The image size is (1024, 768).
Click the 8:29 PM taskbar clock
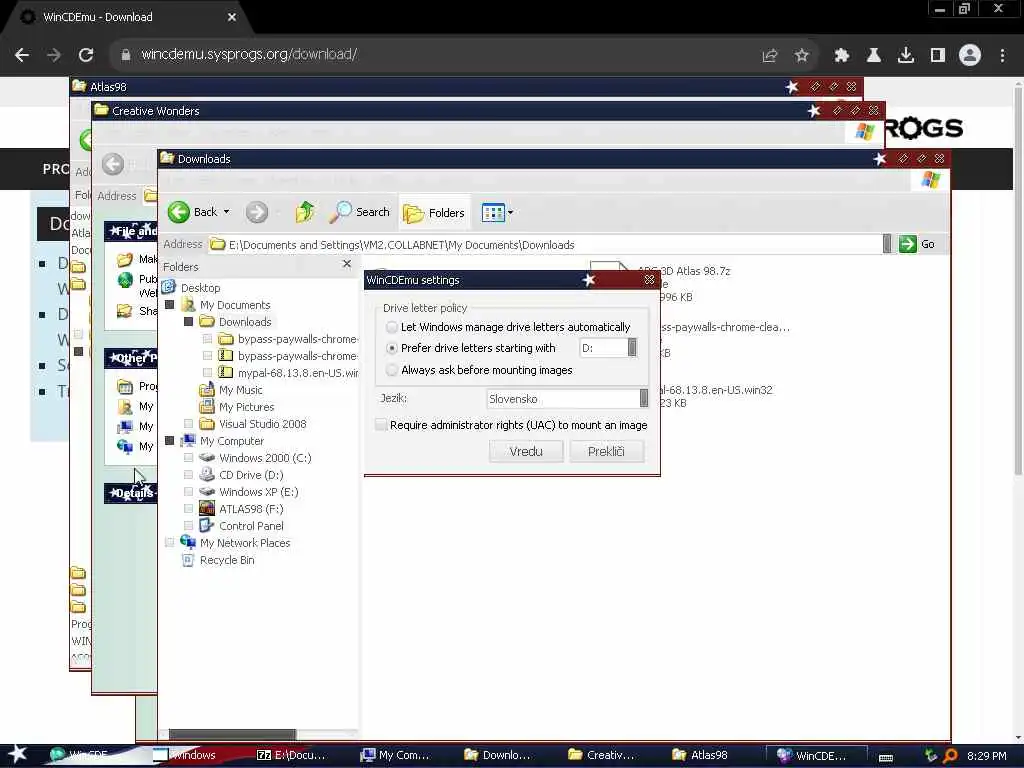tap(986, 756)
